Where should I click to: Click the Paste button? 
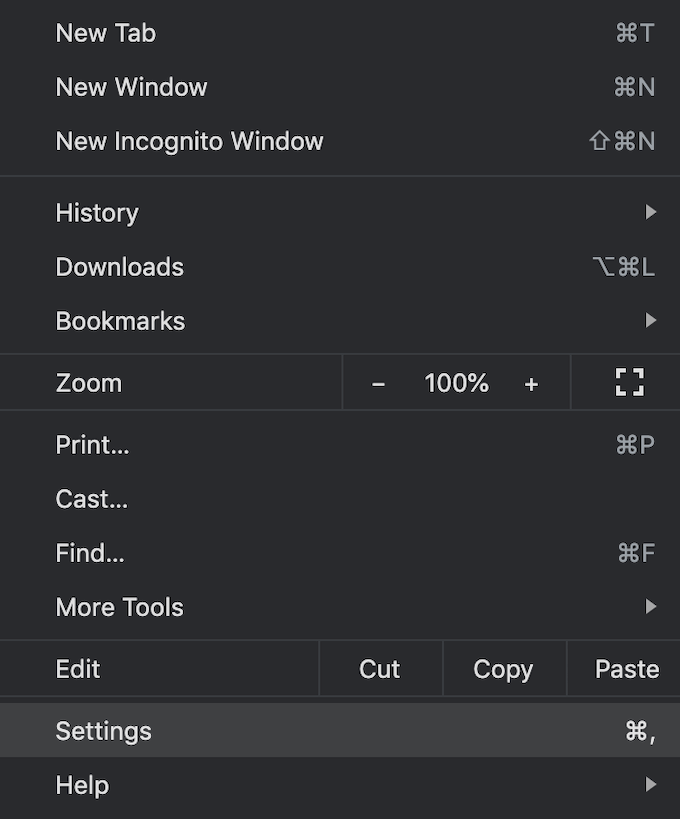tap(626, 669)
